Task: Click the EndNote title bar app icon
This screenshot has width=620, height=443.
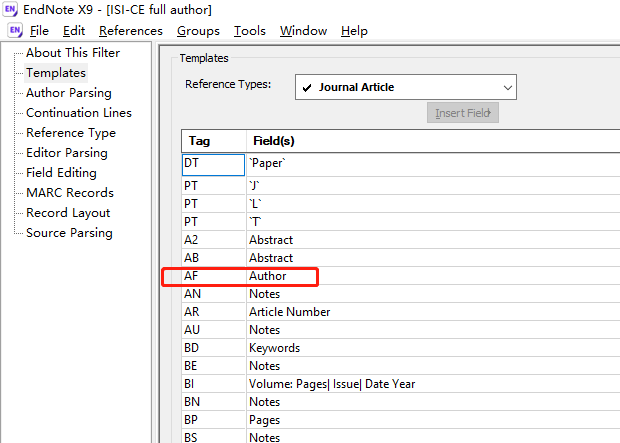Action: (x=10, y=9)
